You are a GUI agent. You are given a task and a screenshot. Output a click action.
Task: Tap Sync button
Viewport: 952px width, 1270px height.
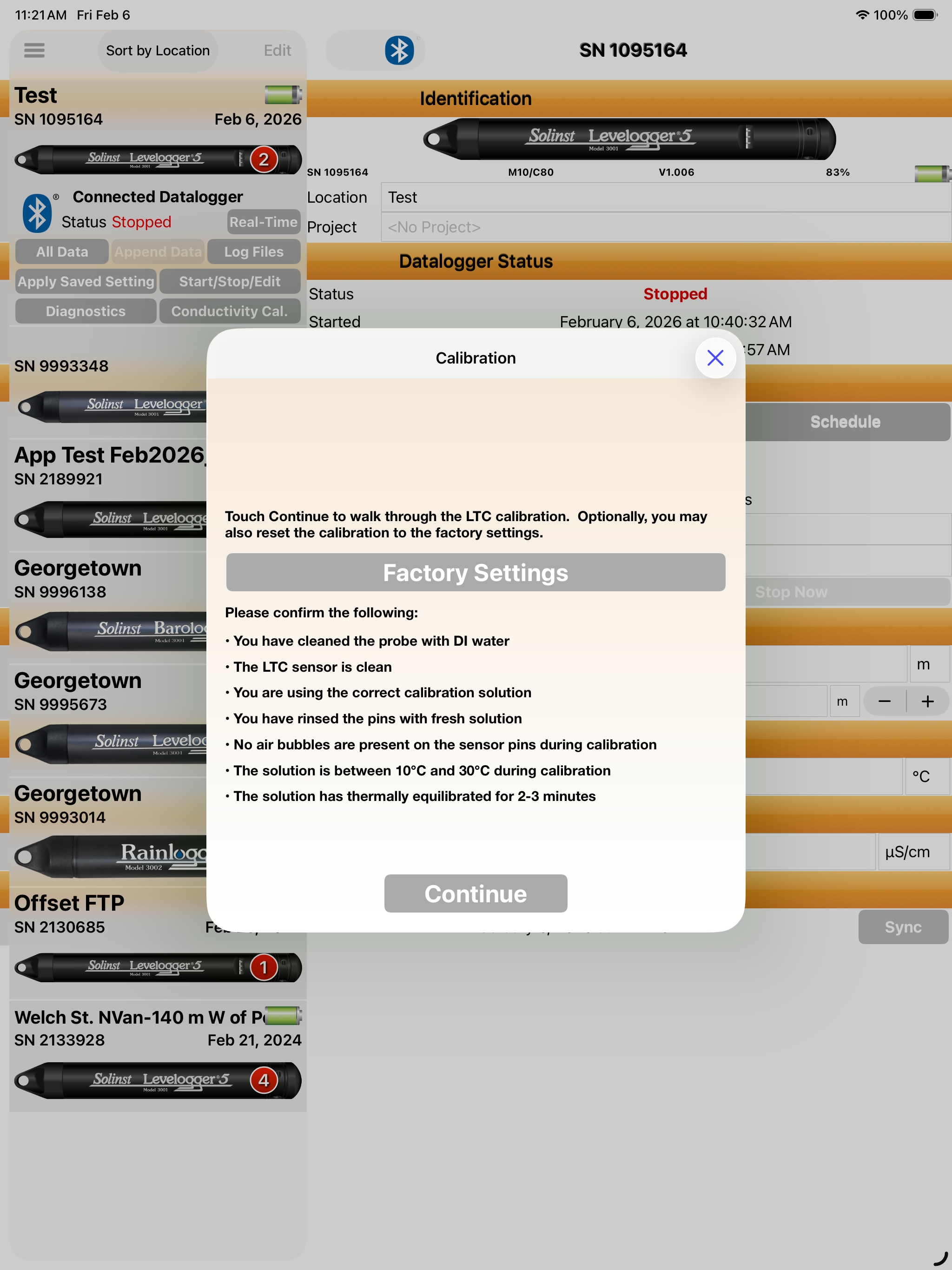click(x=903, y=926)
